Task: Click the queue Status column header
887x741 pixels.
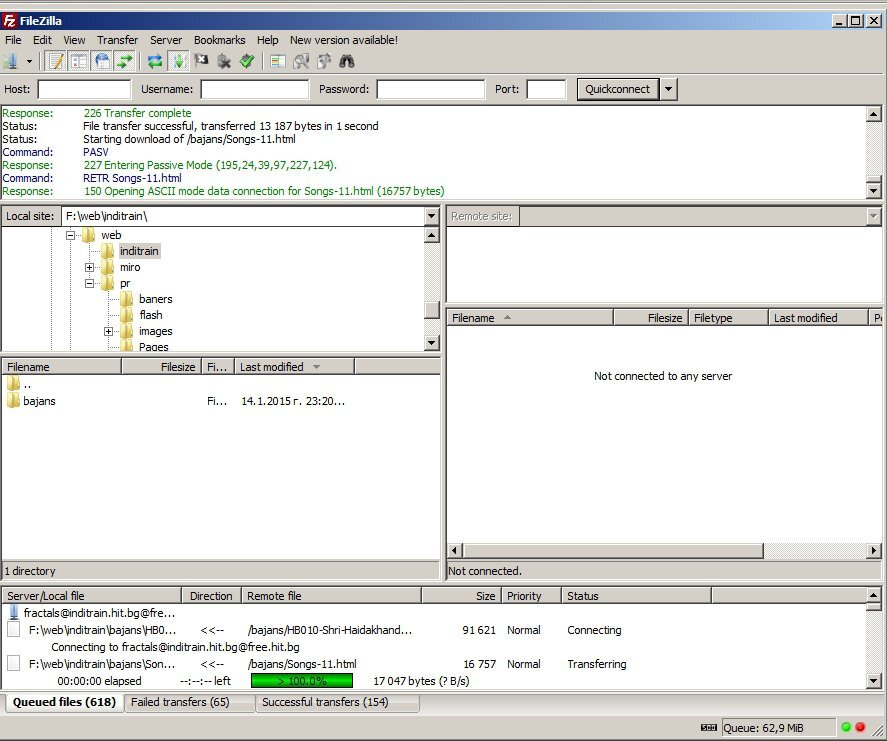Action: tap(636, 596)
